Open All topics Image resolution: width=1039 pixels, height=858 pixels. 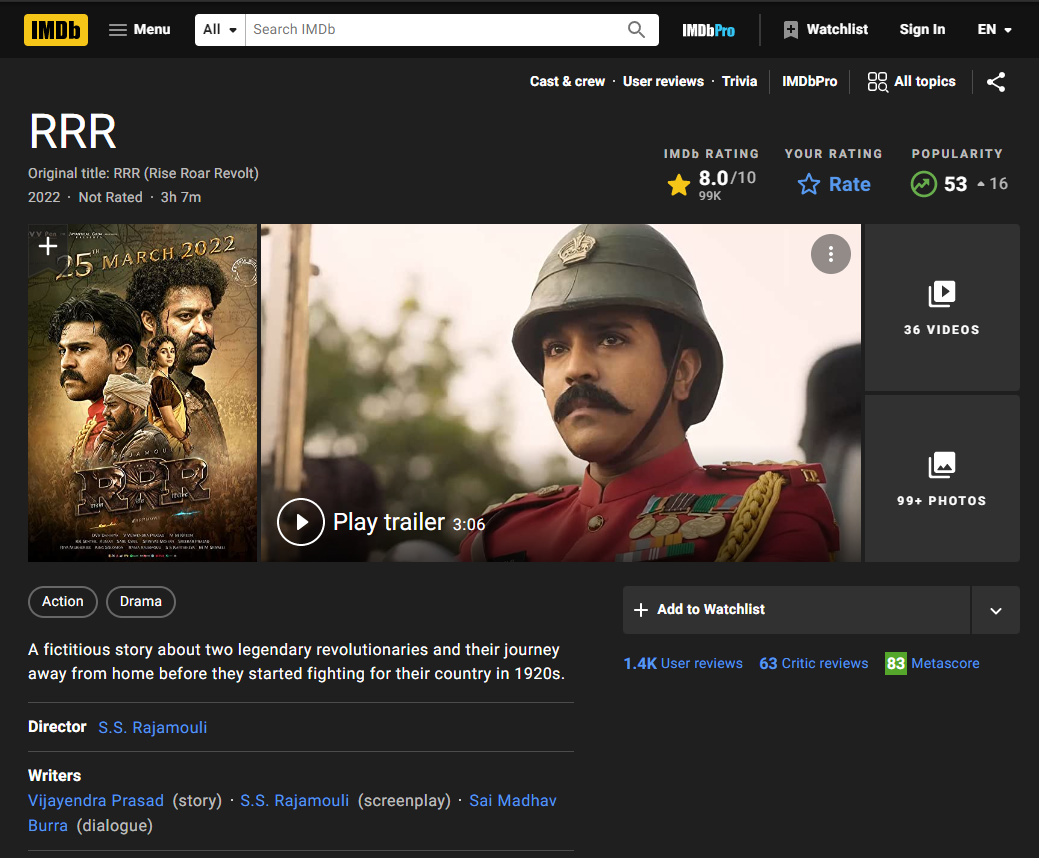pos(912,81)
